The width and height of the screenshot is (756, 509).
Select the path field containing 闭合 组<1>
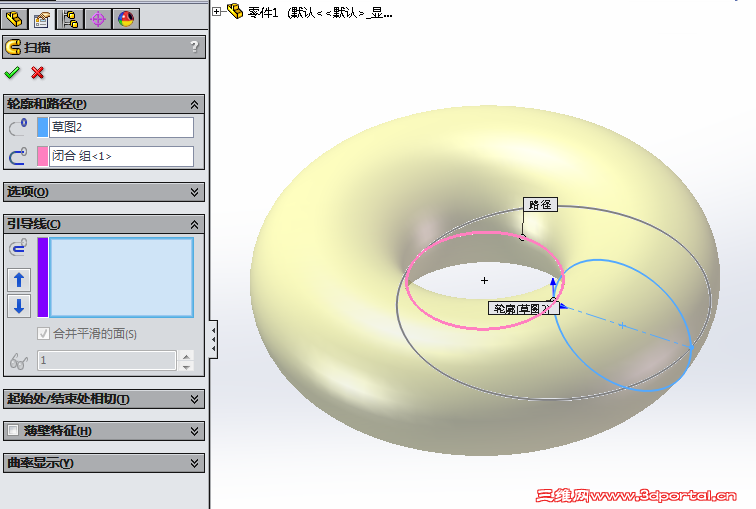(x=122, y=156)
